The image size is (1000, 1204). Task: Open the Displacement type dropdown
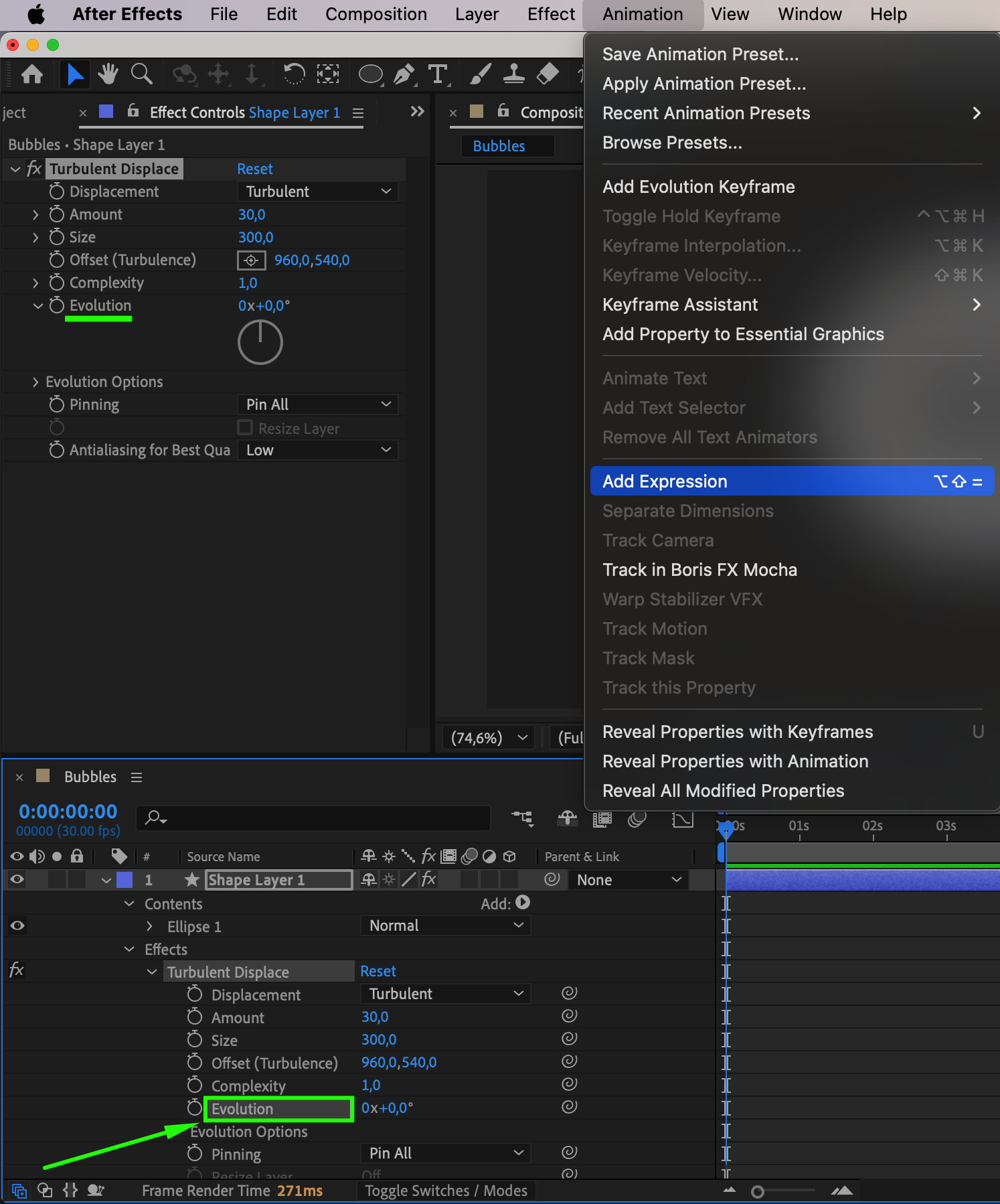[317, 192]
